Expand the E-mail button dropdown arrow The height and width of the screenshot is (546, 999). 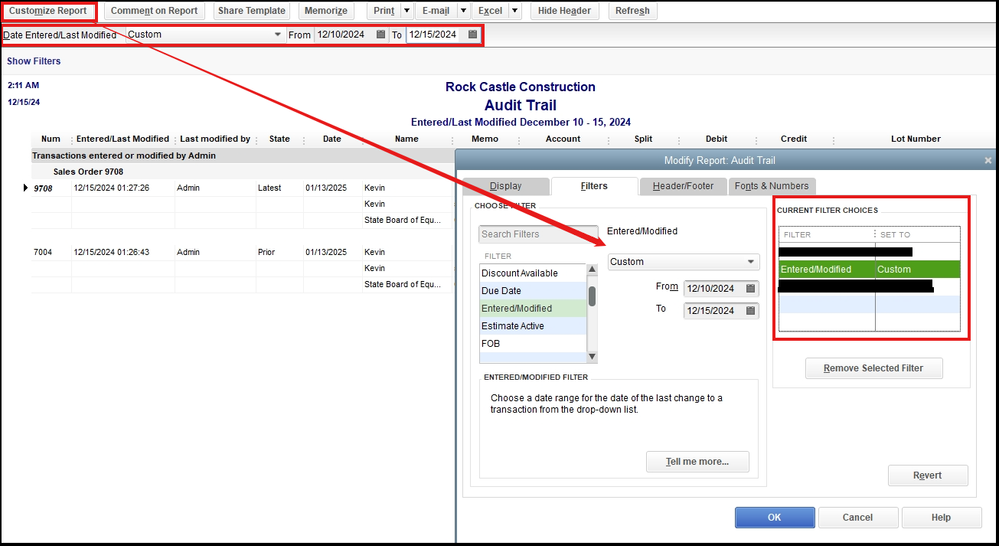463,11
